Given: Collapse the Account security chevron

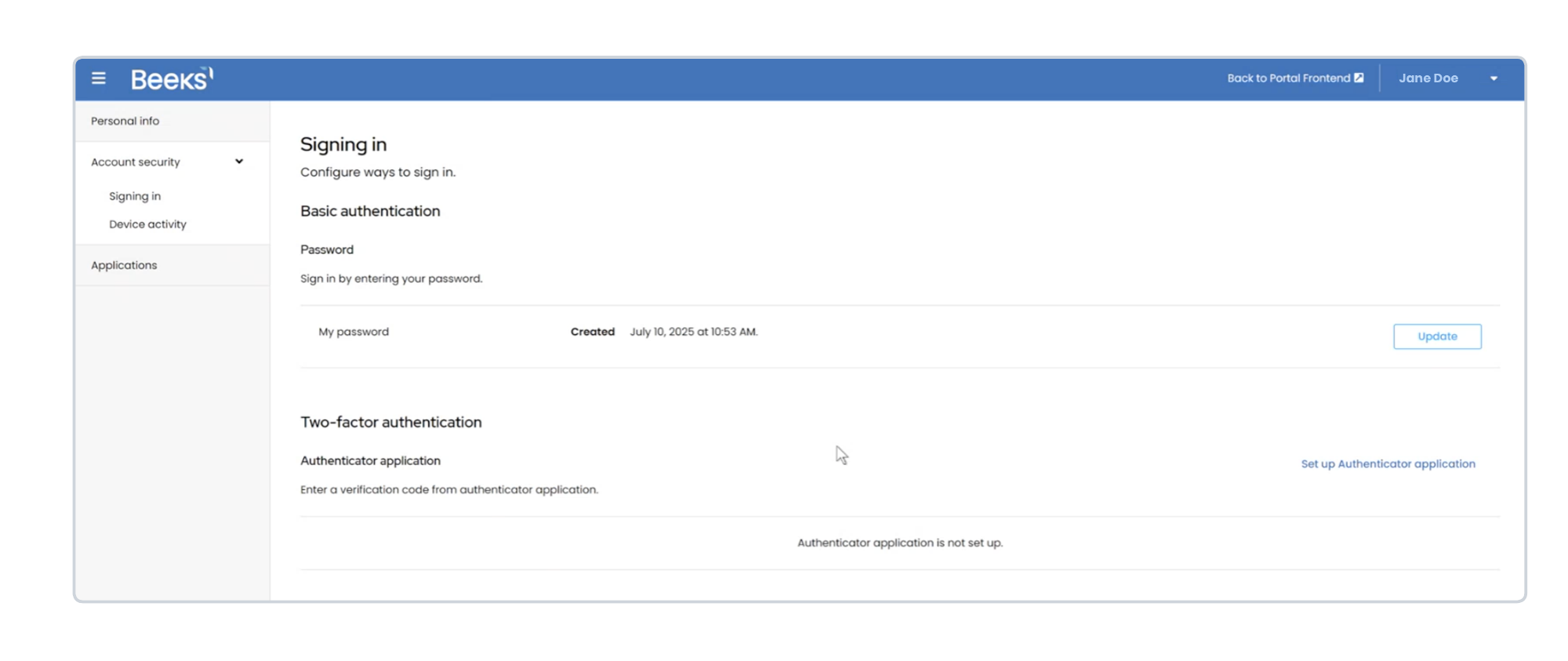Looking at the screenshot, I should pos(239,162).
